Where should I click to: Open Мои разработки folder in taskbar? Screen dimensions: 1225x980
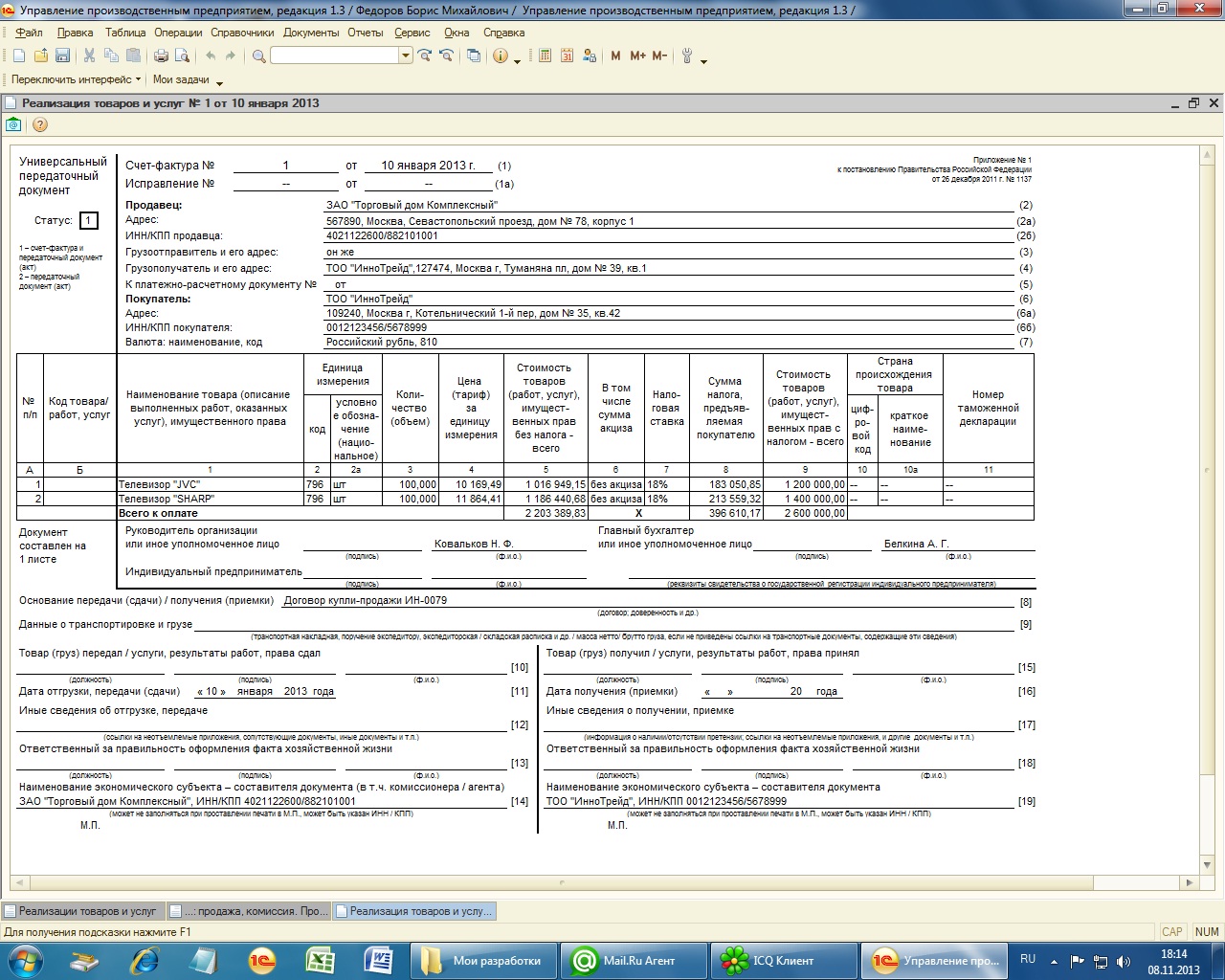click(x=485, y=961)
